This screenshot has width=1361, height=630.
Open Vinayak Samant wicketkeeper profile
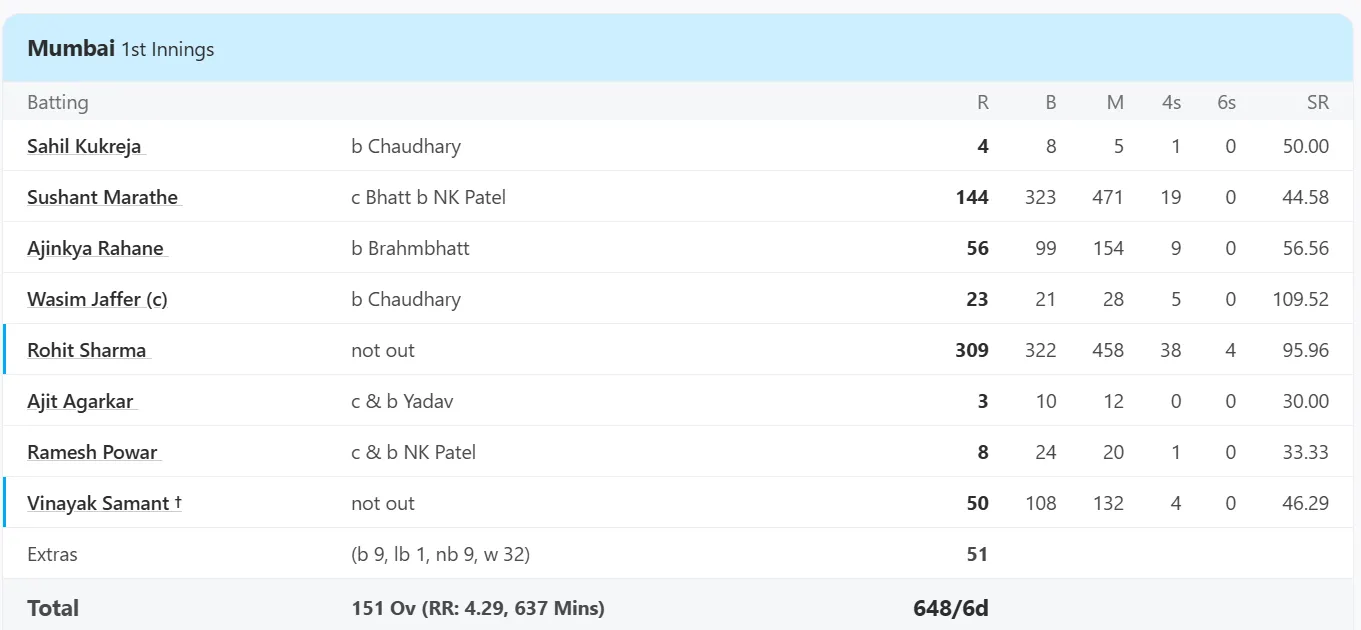(x=104, y=503)
